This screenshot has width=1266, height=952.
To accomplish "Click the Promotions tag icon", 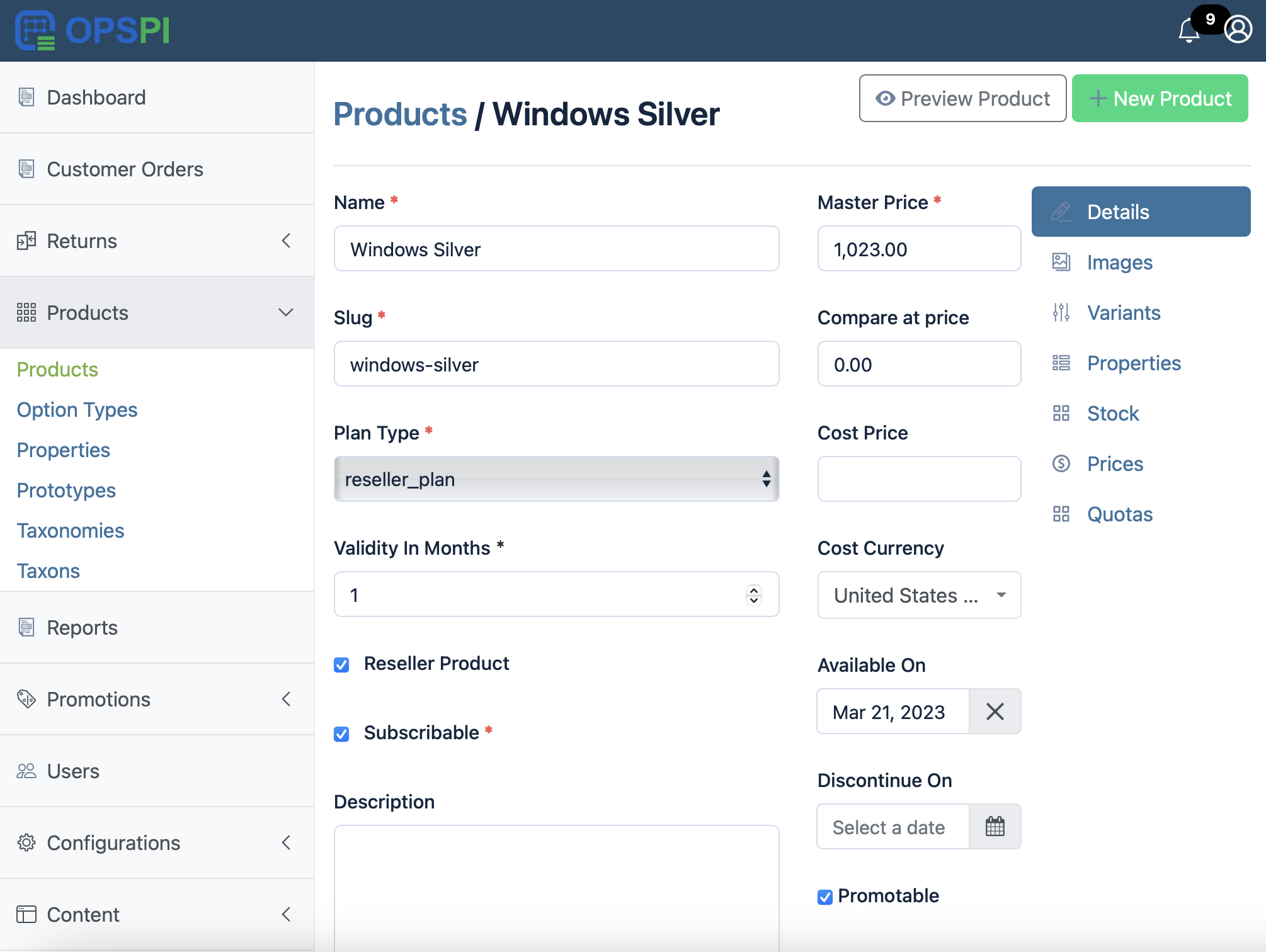I will [x=26, y=700].
